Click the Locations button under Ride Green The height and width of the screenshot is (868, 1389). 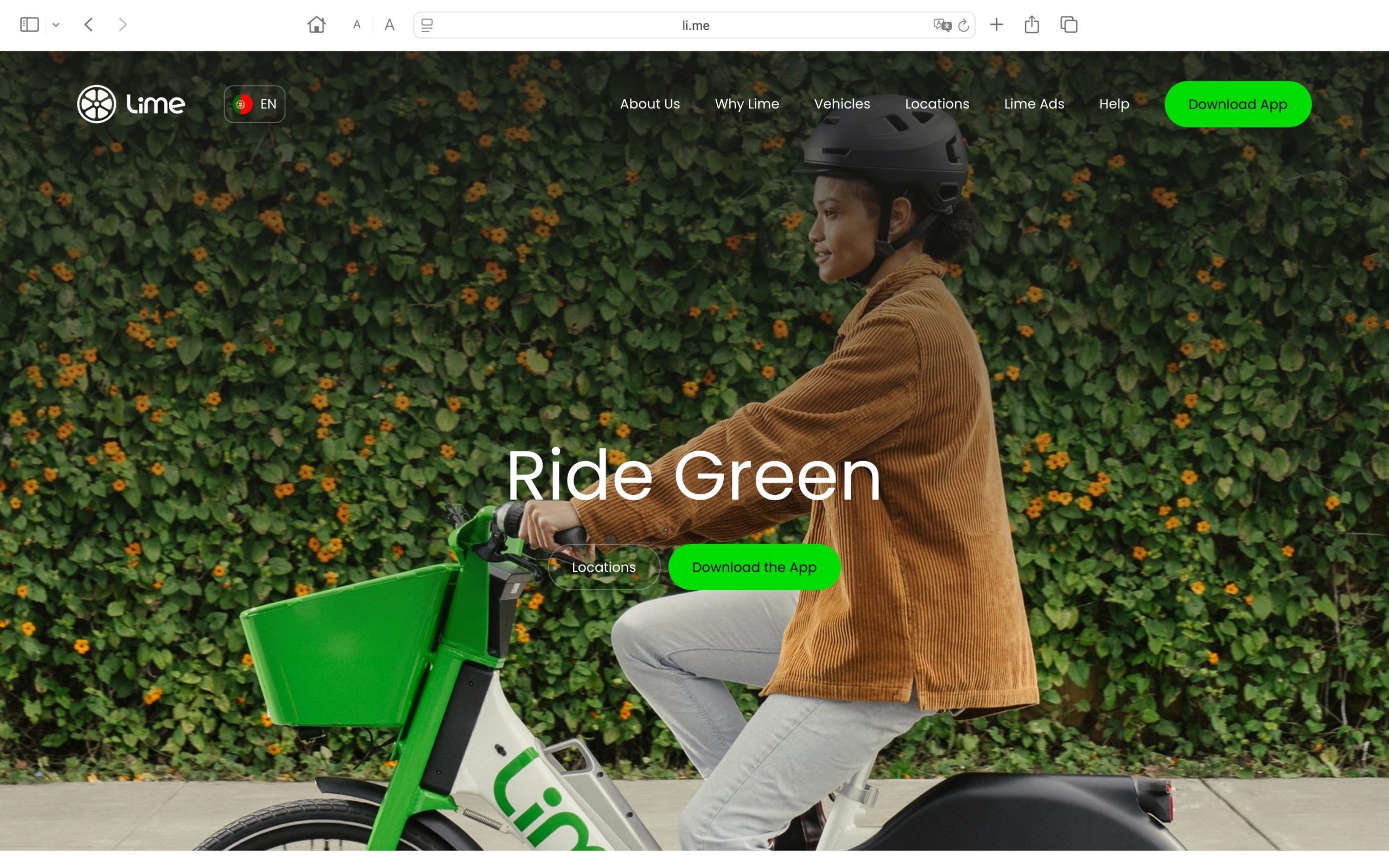(x=603, y=567)
